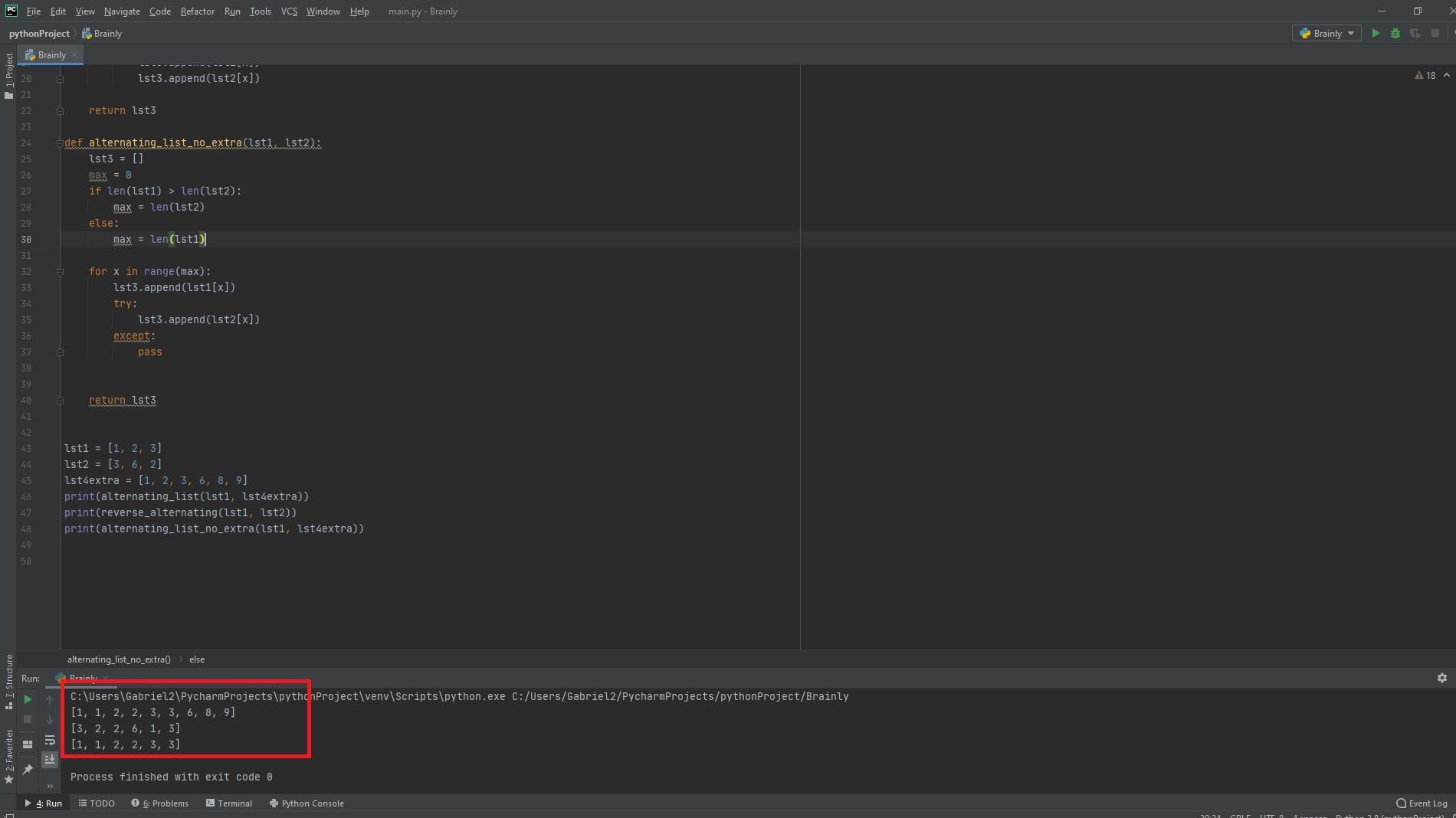Jump to previous highlighted problem chevron
The image size is (1456, 818).
click(x=1446, y=75)
